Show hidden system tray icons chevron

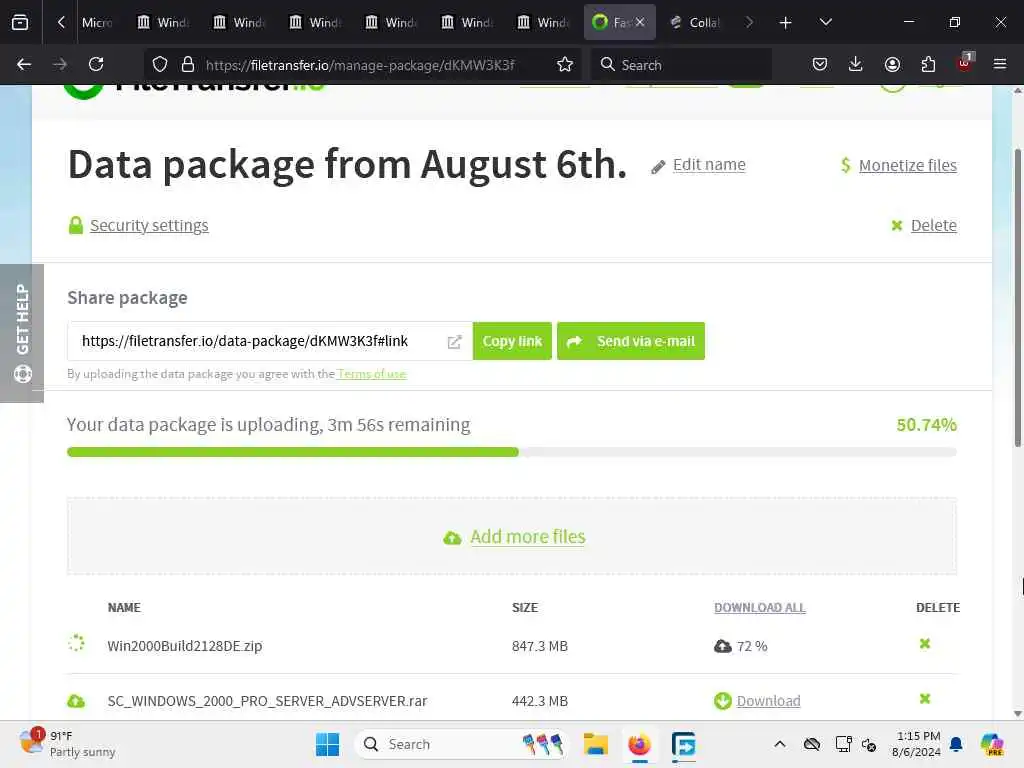pos(780,744)
